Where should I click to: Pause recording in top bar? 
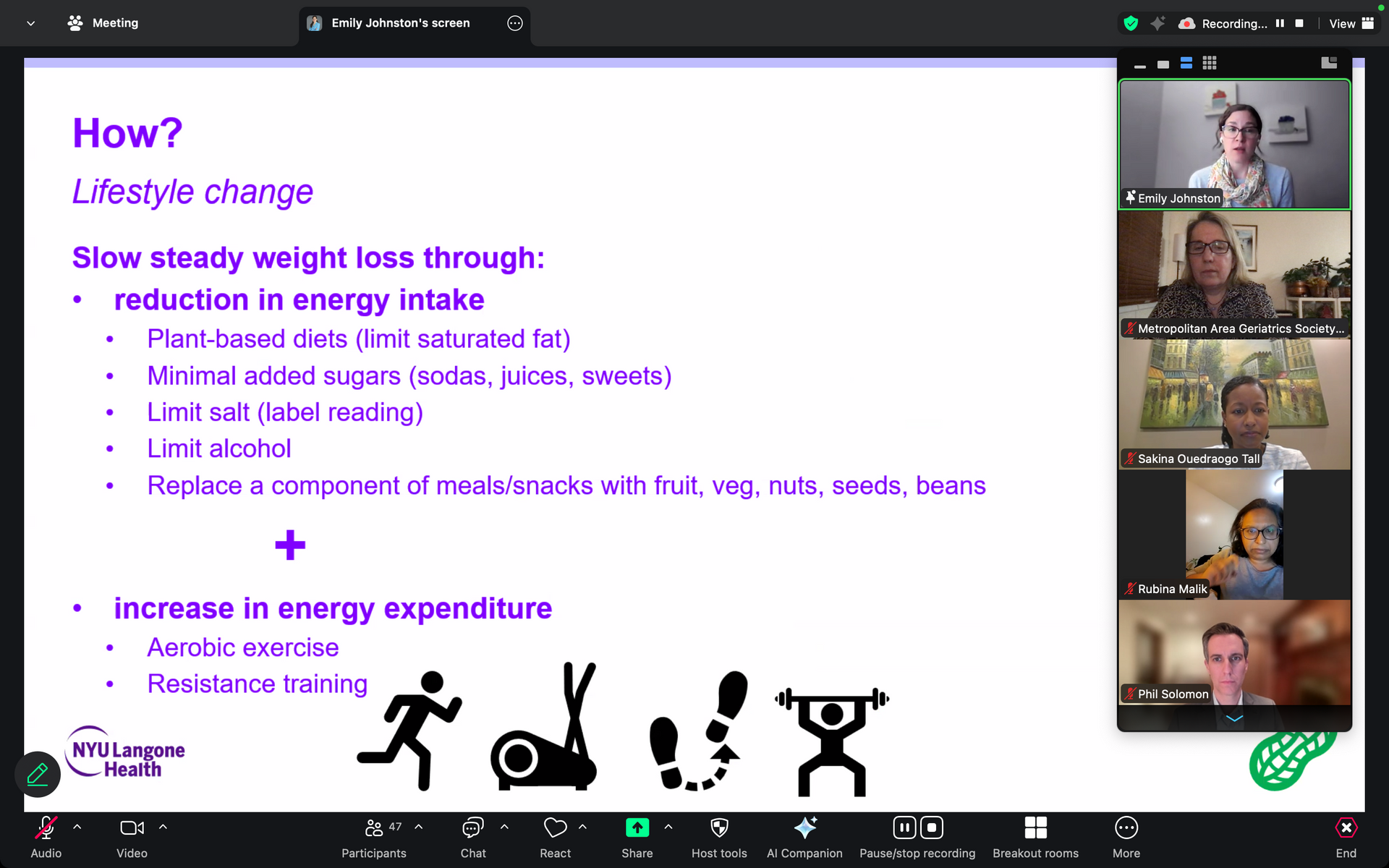click(x=1280, y=23)
